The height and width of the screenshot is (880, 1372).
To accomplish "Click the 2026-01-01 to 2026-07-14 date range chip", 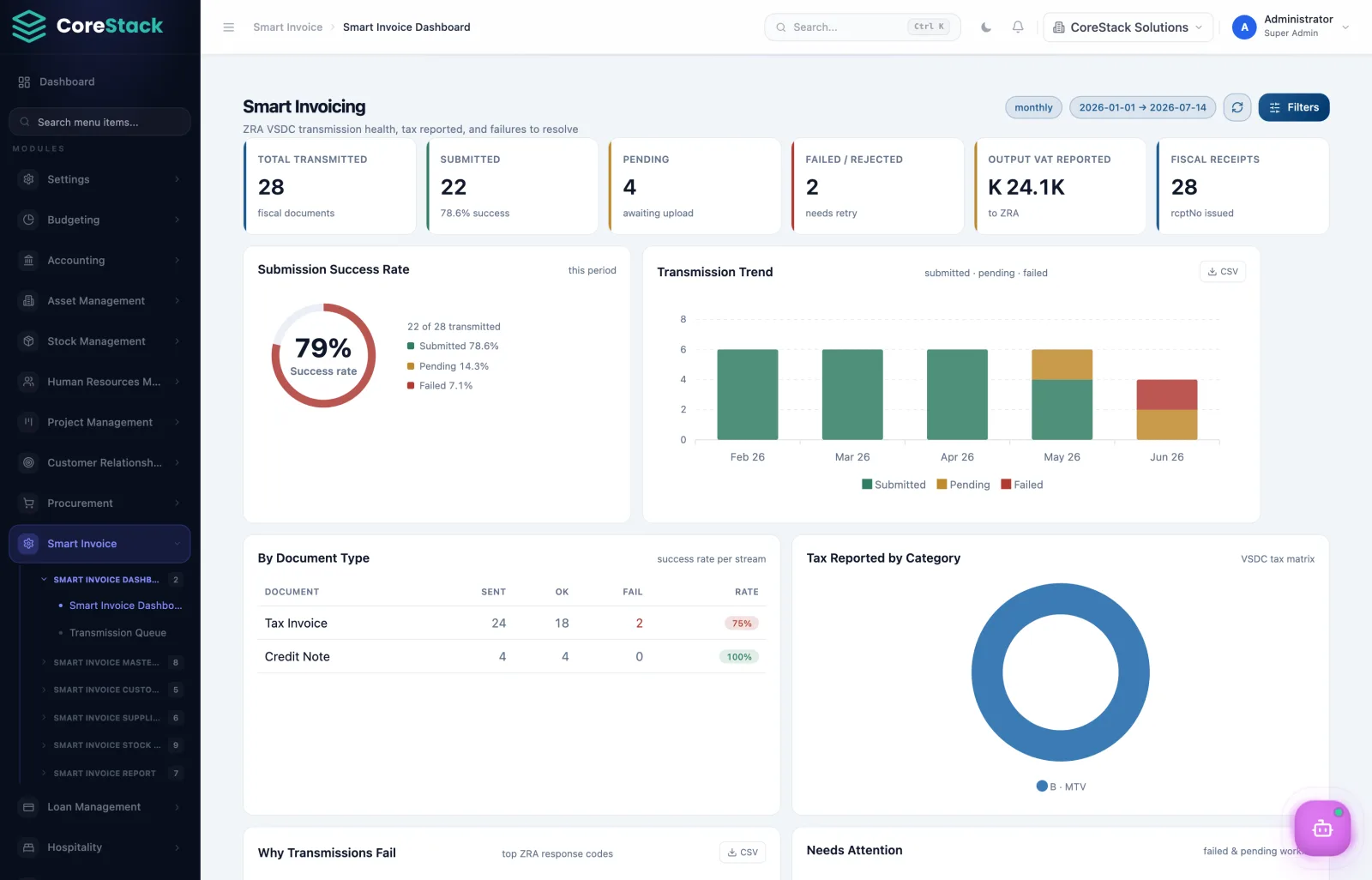I will click(1142, 107).
